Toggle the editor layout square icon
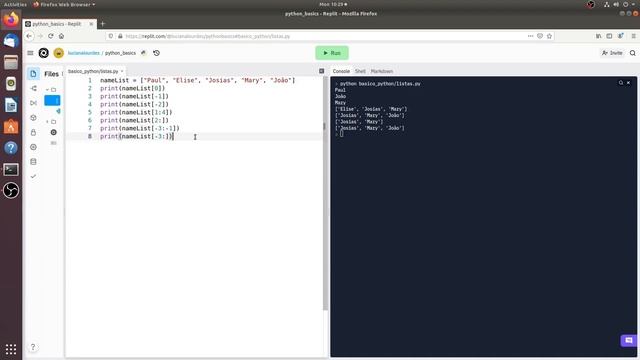The height and width of the screenshot is (360, 640). (322, 71)
